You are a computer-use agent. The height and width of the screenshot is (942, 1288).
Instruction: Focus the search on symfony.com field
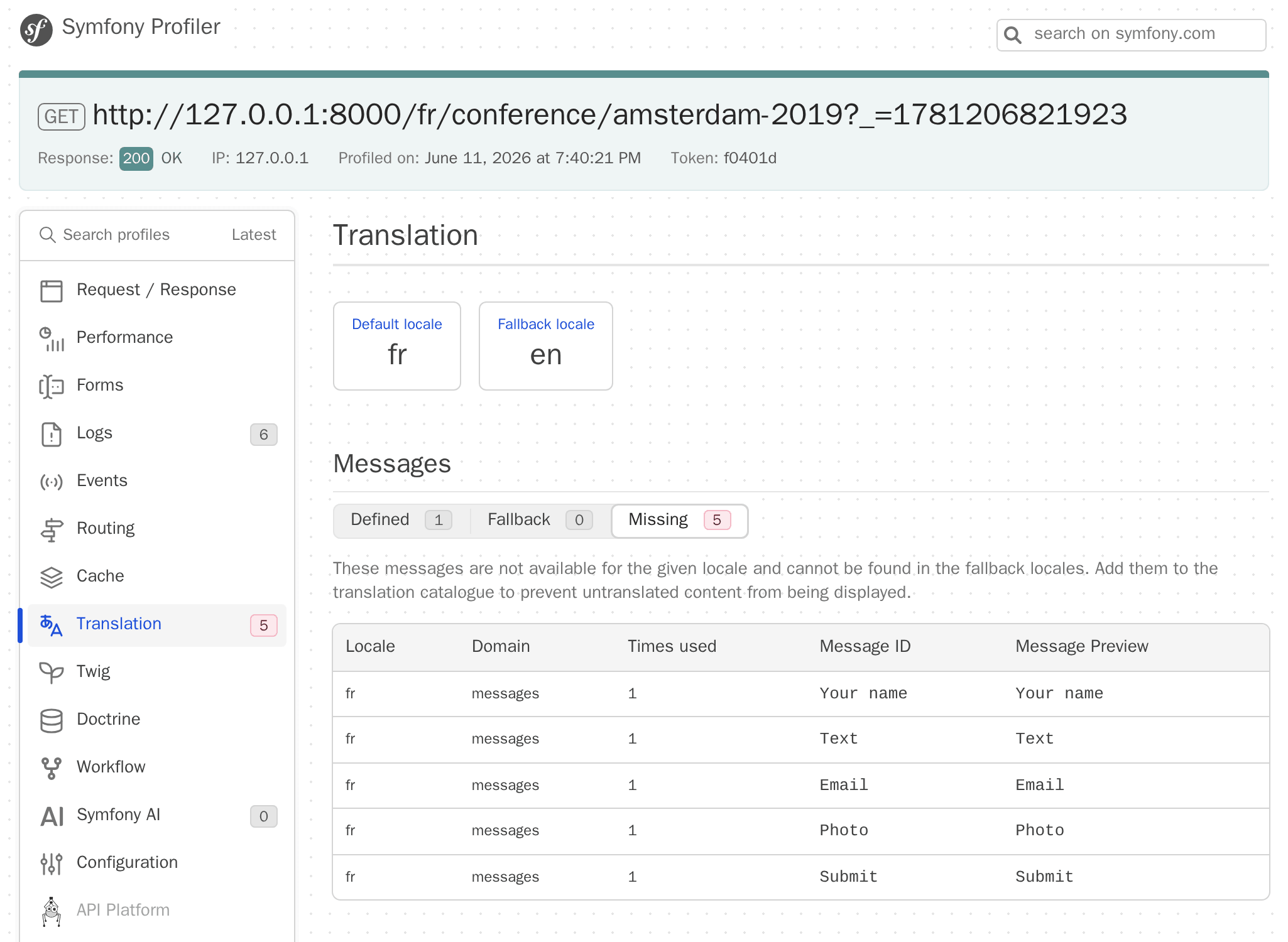[1131, 35]
